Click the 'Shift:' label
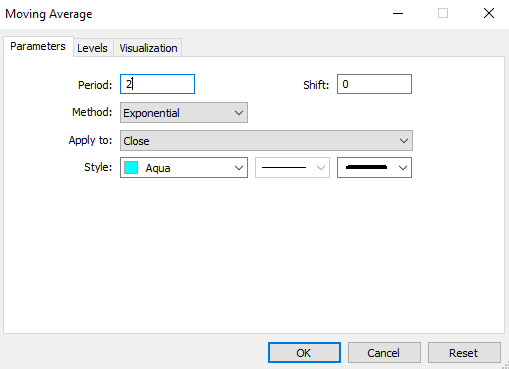 point(316,85)
